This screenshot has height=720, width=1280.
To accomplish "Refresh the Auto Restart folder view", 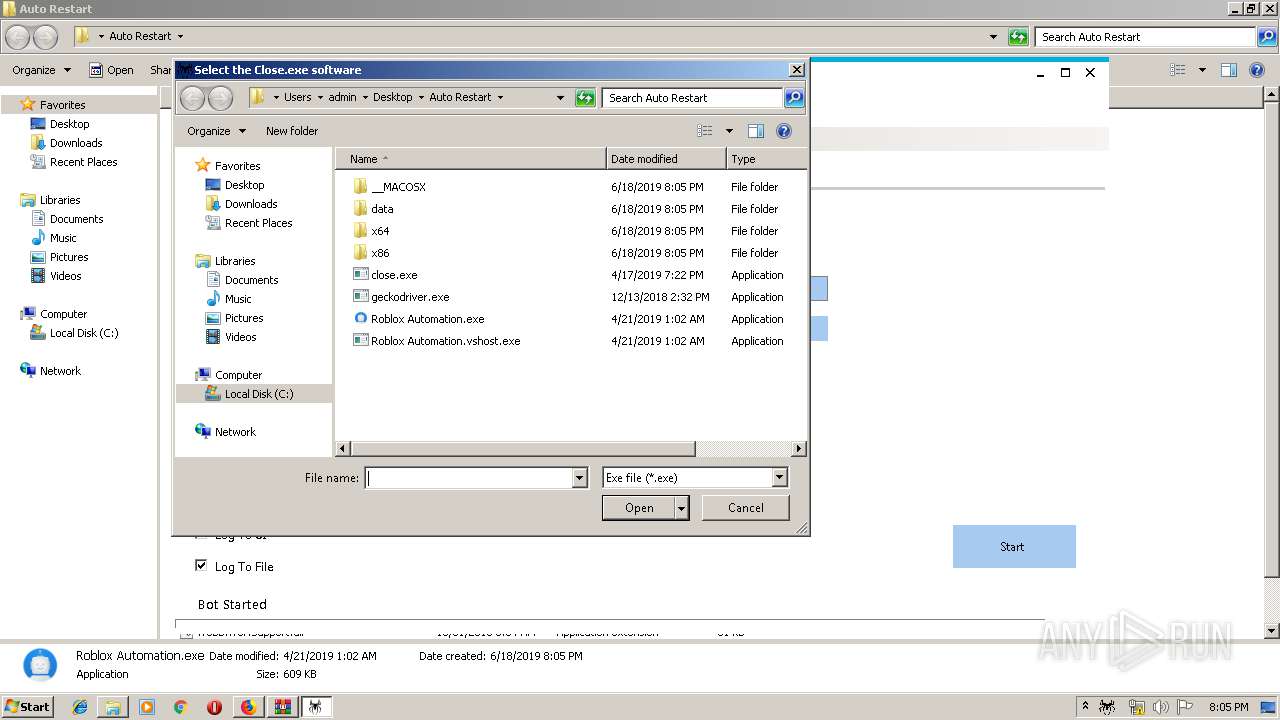I will pos(585,97).
